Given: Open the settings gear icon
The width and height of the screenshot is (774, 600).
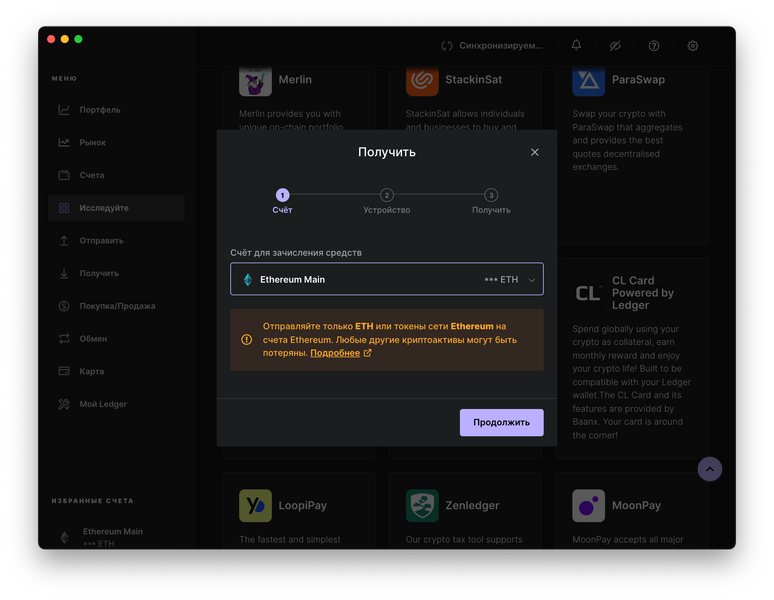Looking at the screenshot, I should tap(693, 46).
